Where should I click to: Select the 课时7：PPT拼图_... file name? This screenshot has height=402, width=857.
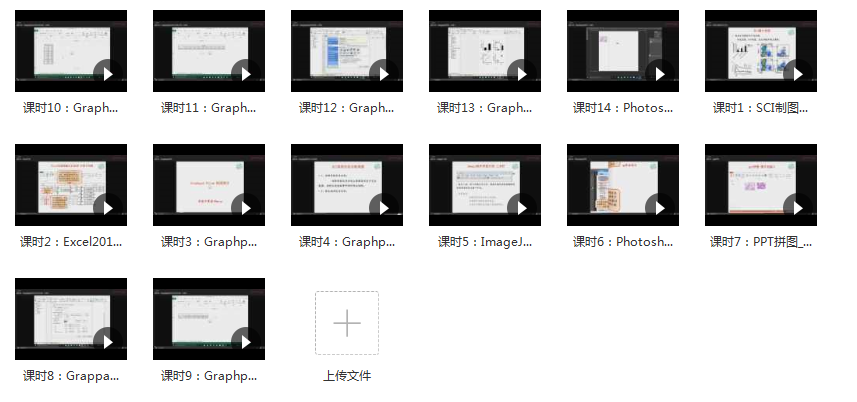point(761,242)
